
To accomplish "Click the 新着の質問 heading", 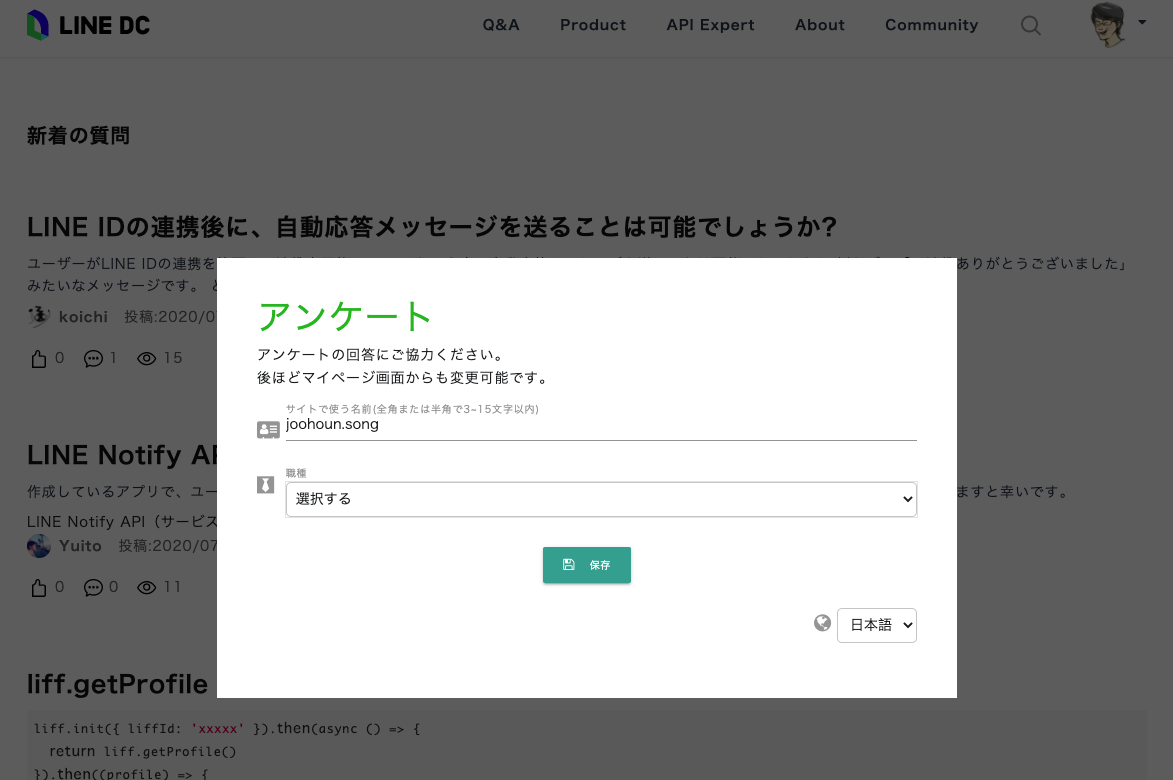I will coord(79,135).
